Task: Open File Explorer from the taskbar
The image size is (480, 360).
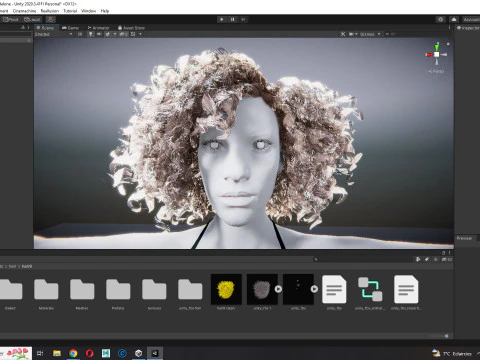Action: 57,353
